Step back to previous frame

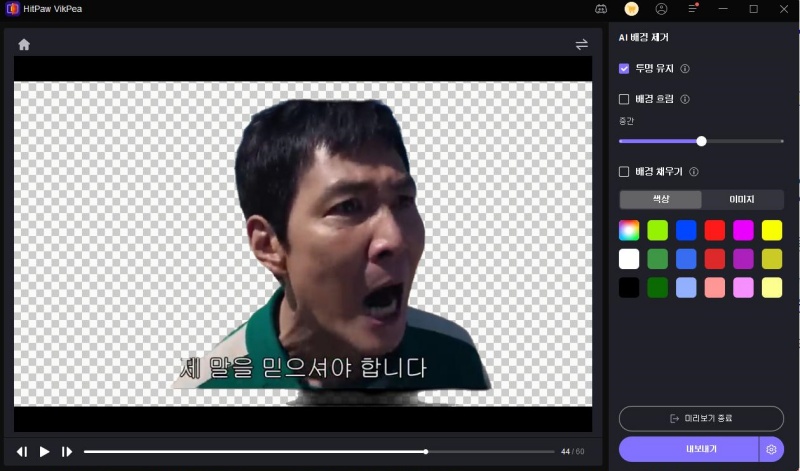pos(22,452)
